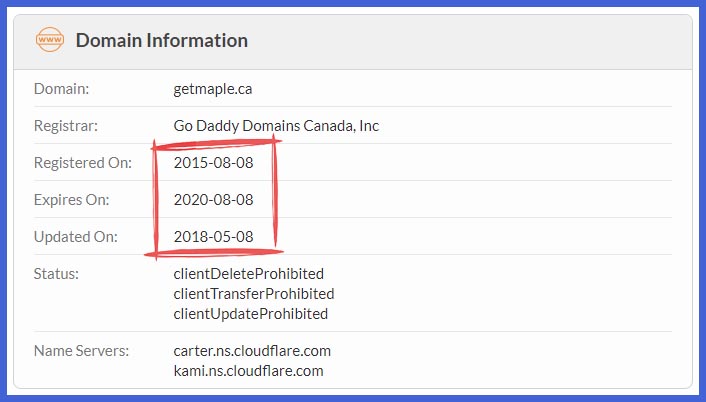Click the Registered On: label
The height and width of the screenshot is (402, 706).
click(83, 163)
